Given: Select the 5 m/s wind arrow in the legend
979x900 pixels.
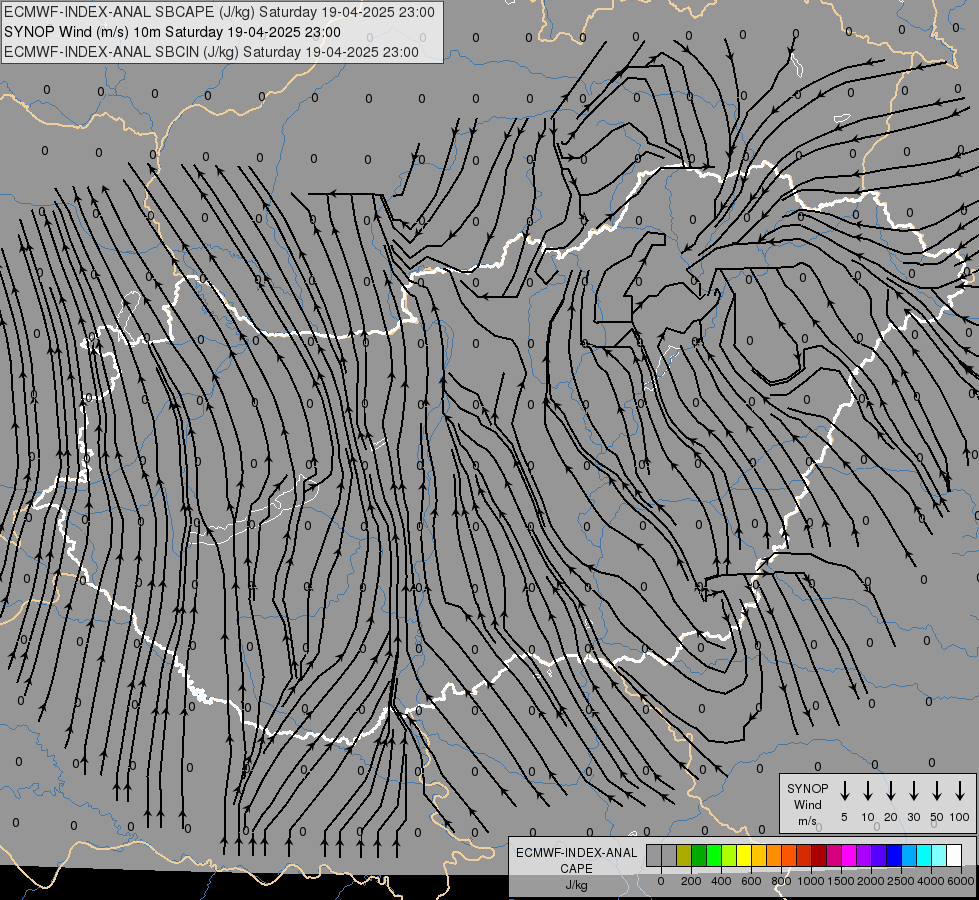Looking at the screenshot, I should tap(844, 791).
